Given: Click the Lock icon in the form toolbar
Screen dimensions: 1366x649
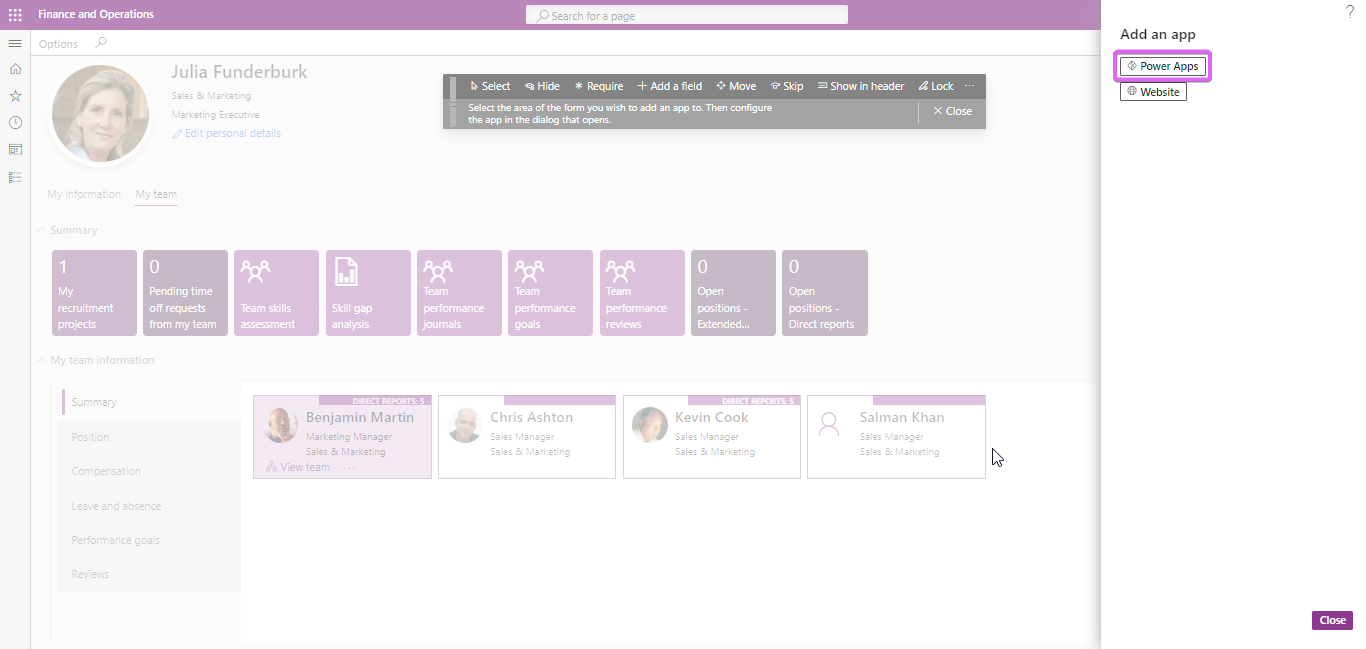Looking at the screenshot, I should [935, 86].
